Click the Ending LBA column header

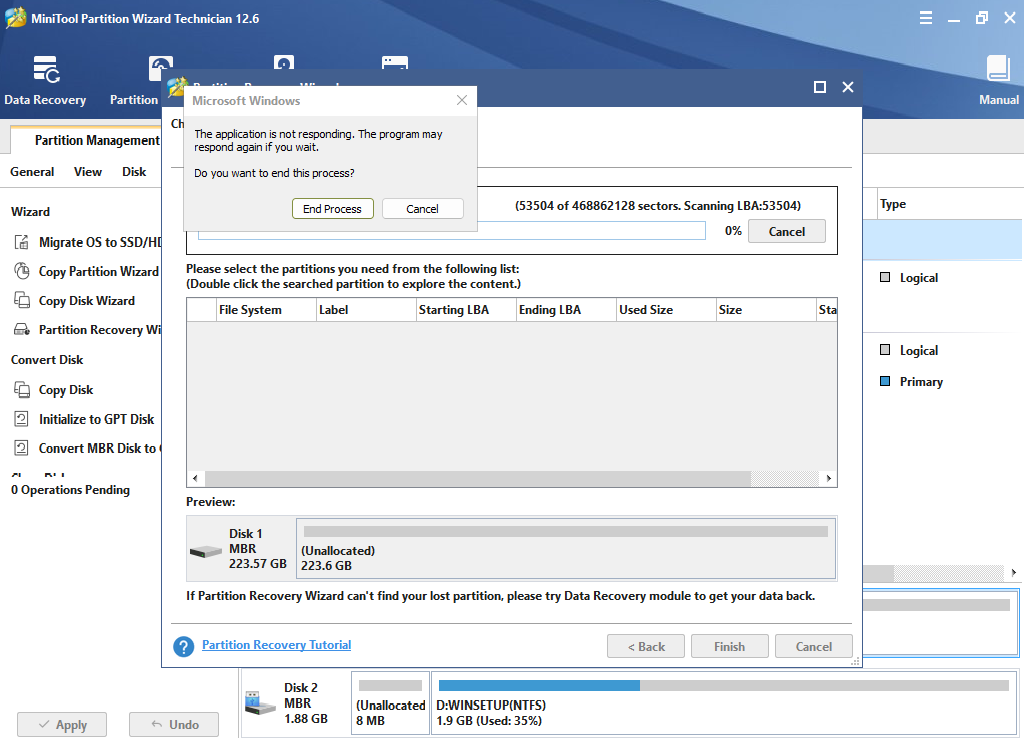(566, 310)
